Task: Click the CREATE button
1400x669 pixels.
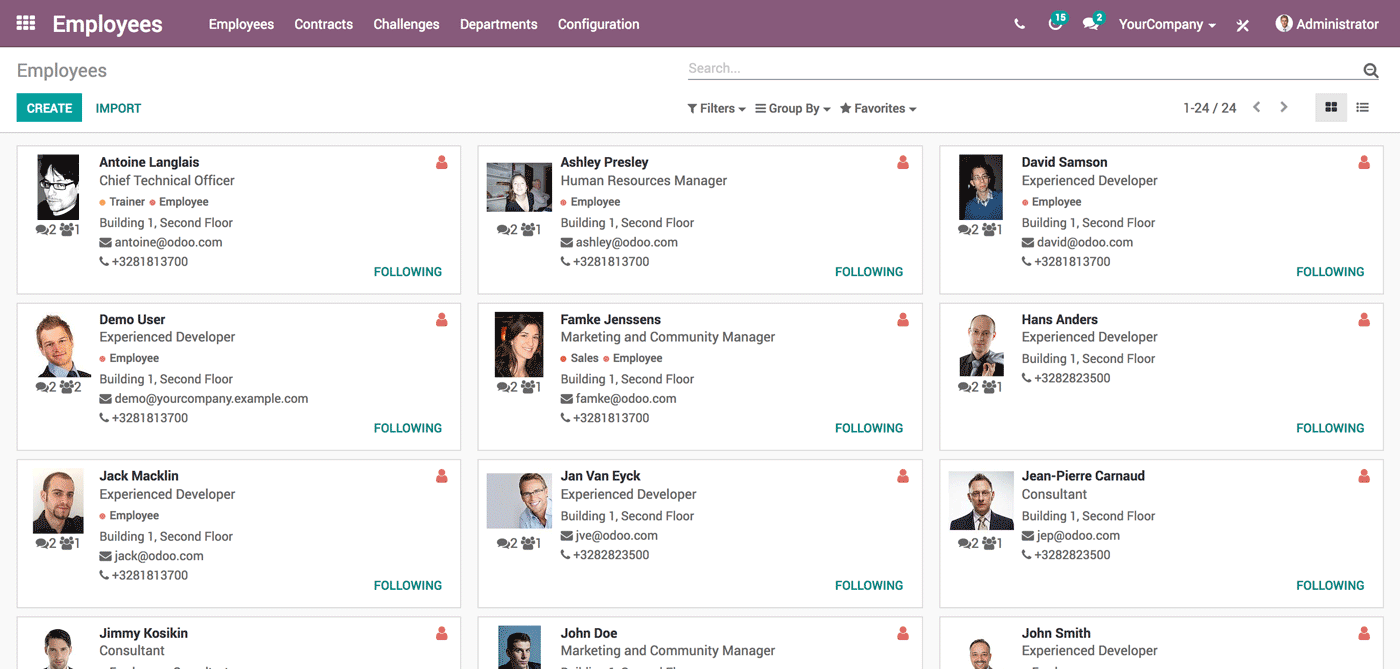Action: (x=49, y=108)
